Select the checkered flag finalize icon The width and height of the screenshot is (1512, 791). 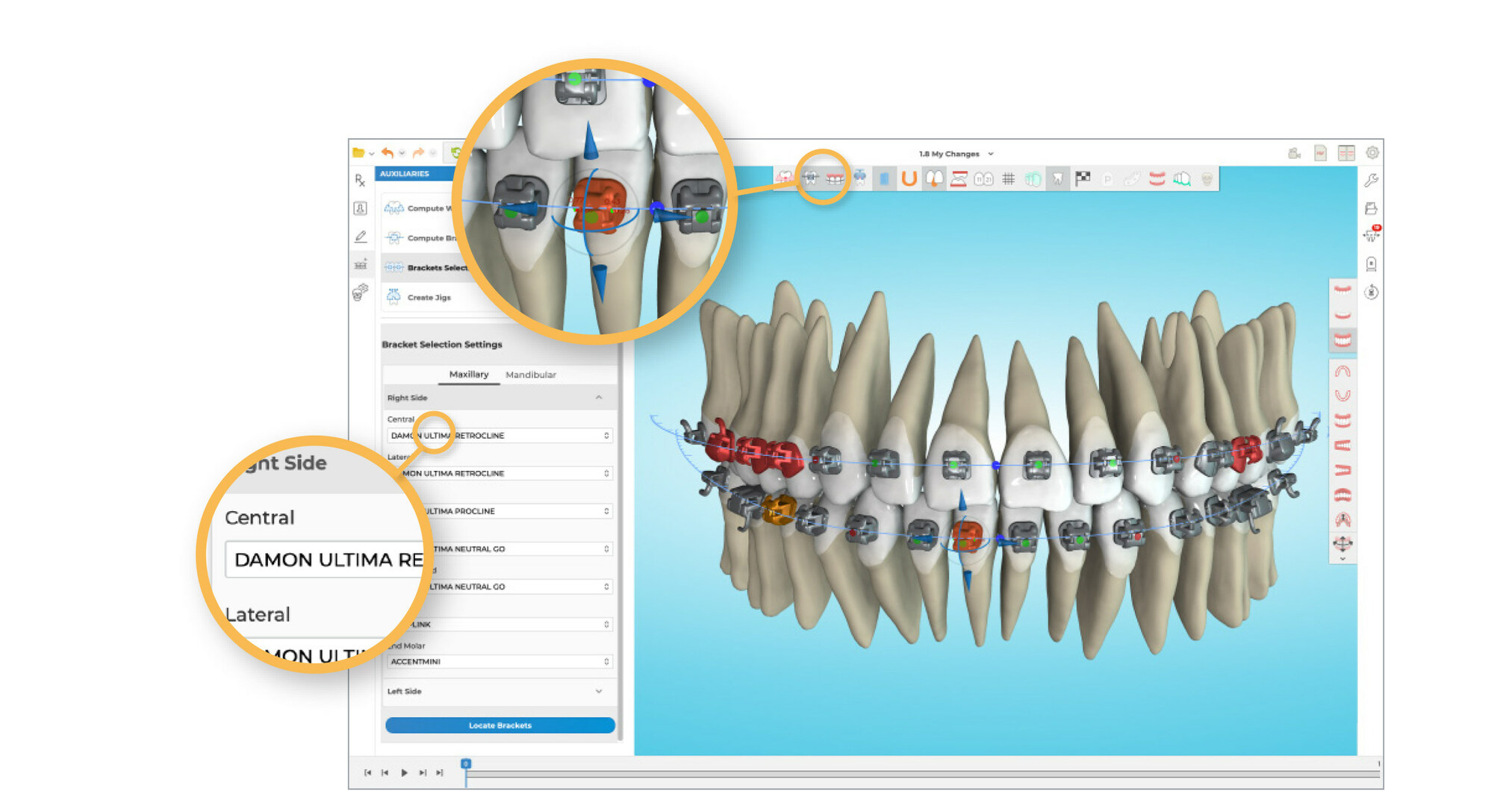[x=1082, y=178]
